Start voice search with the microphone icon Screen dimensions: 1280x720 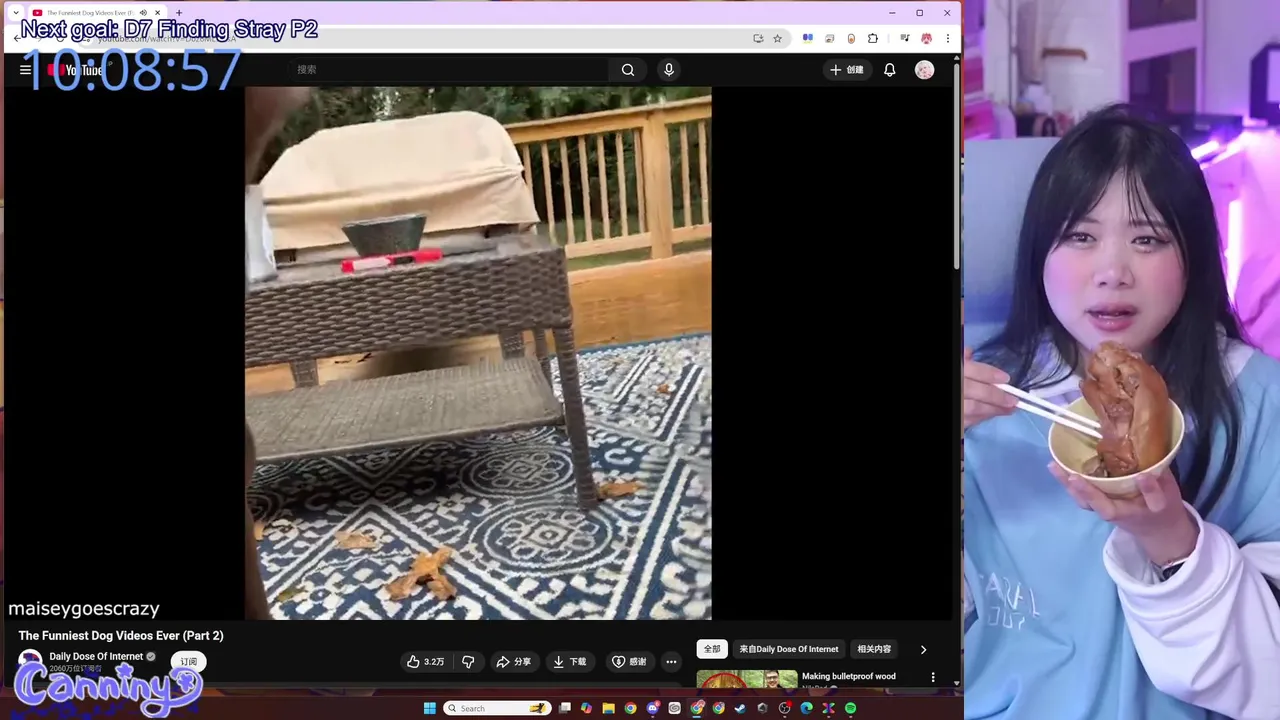pyautogui.click(x=669, y=70)
